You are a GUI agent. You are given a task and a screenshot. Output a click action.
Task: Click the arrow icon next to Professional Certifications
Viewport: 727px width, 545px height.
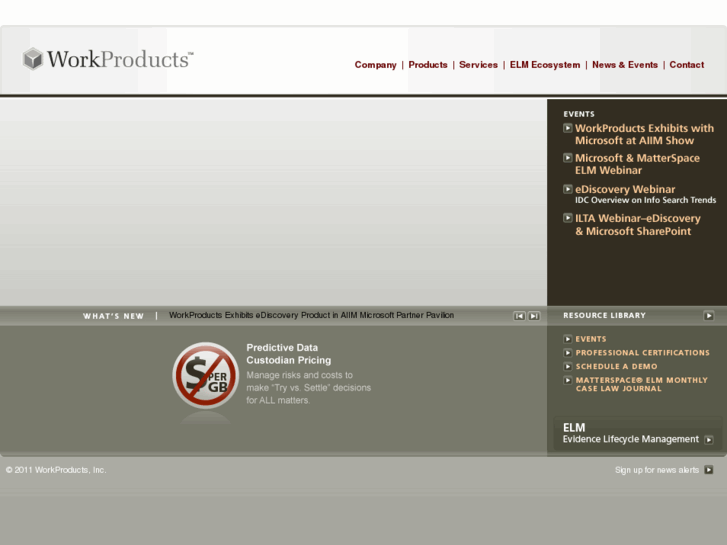[x=568, y=353]
